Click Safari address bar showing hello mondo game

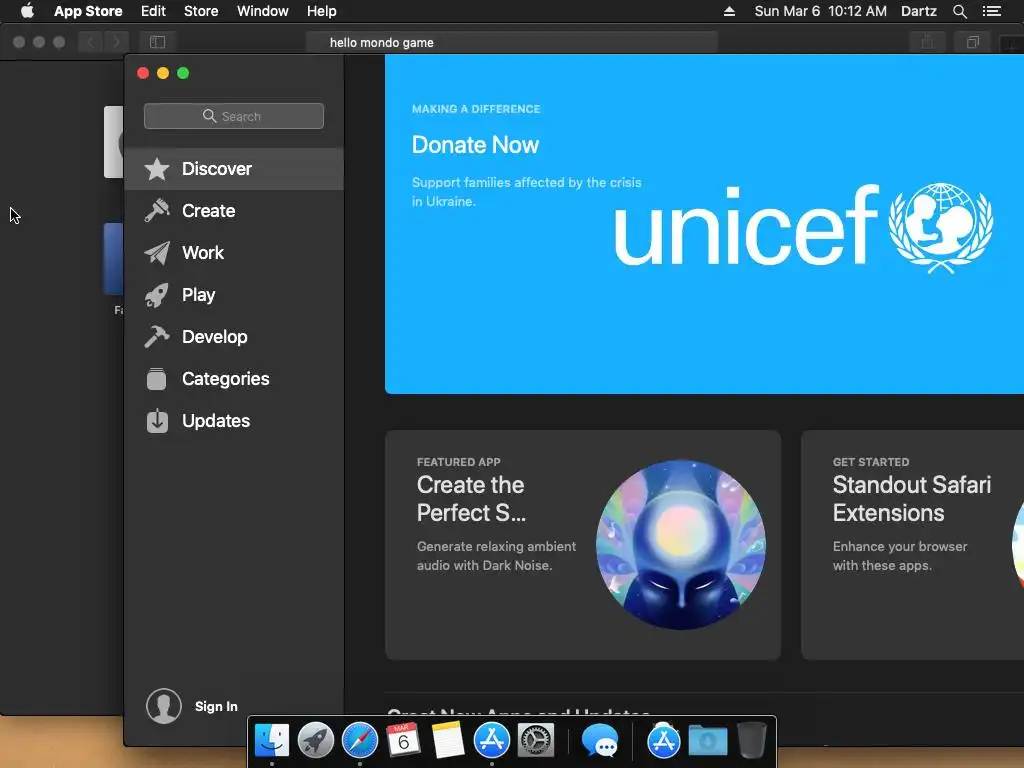(x=511, y=42)
